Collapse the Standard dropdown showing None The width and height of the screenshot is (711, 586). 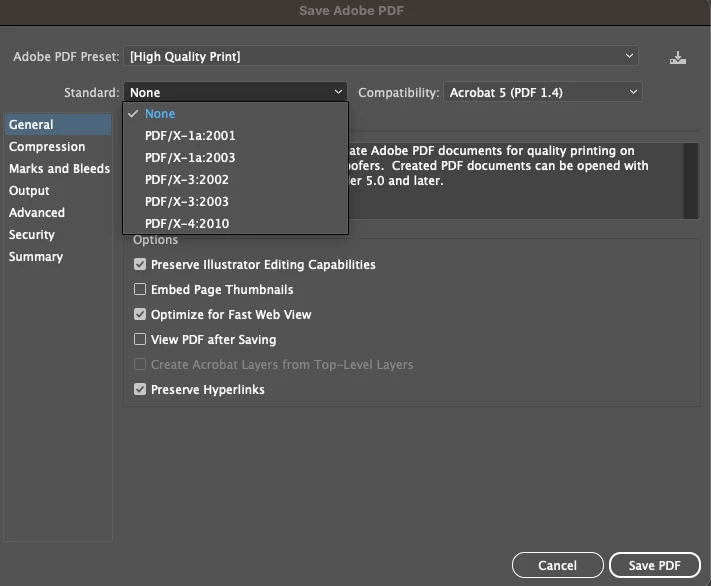(x=235, y=92)
